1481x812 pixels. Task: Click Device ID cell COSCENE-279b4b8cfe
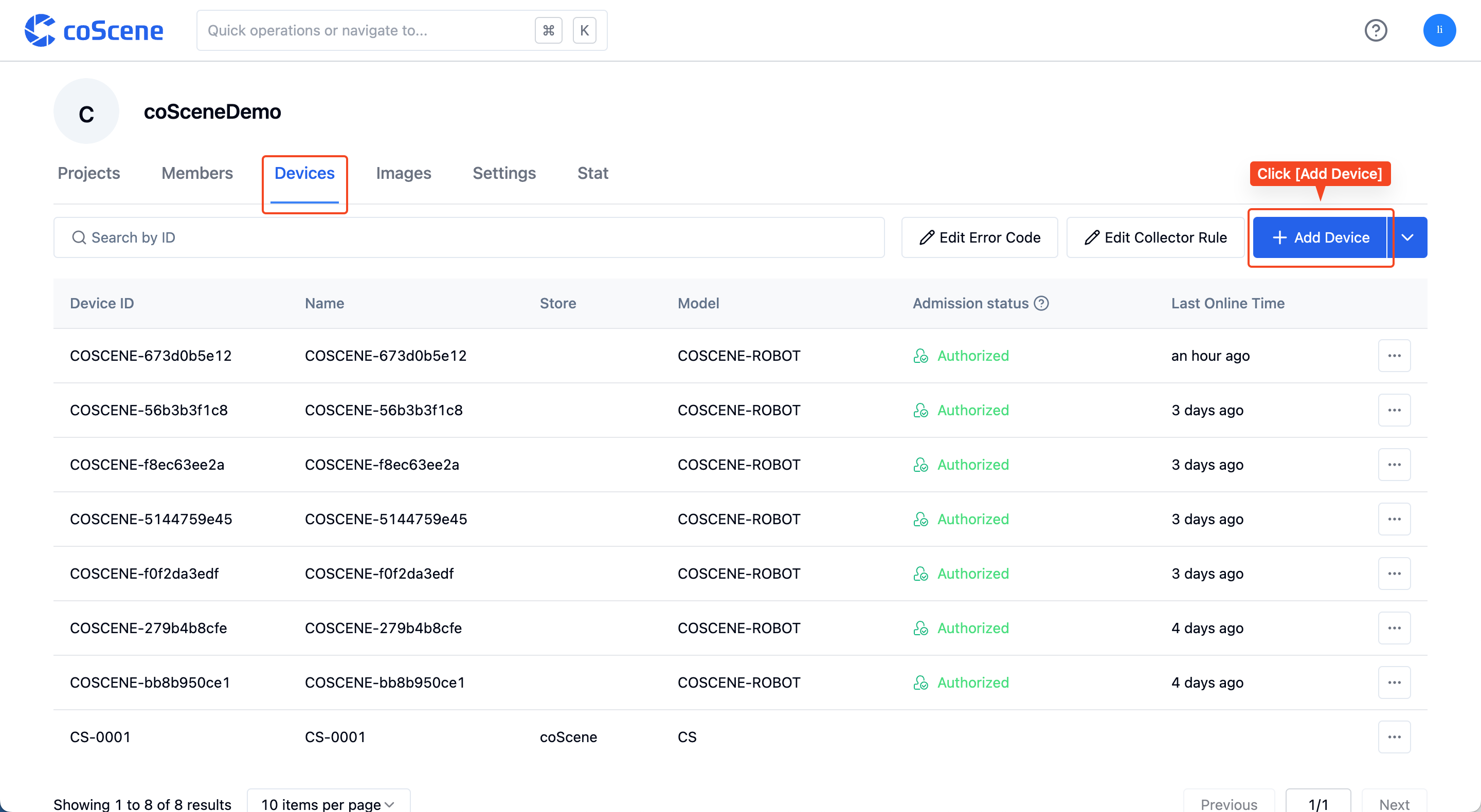(x=148, y=628)
